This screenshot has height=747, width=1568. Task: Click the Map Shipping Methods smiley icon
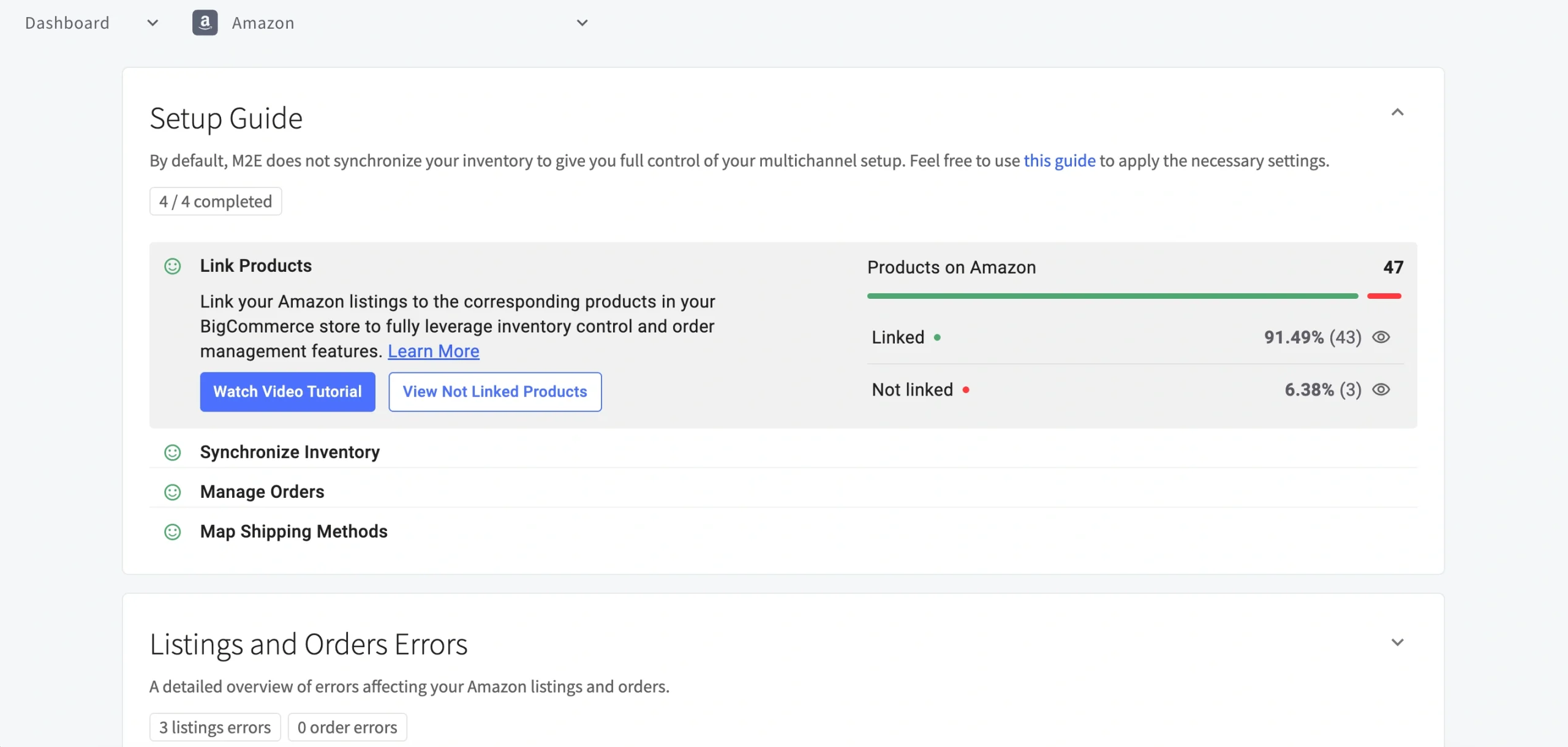coord(173,531)
